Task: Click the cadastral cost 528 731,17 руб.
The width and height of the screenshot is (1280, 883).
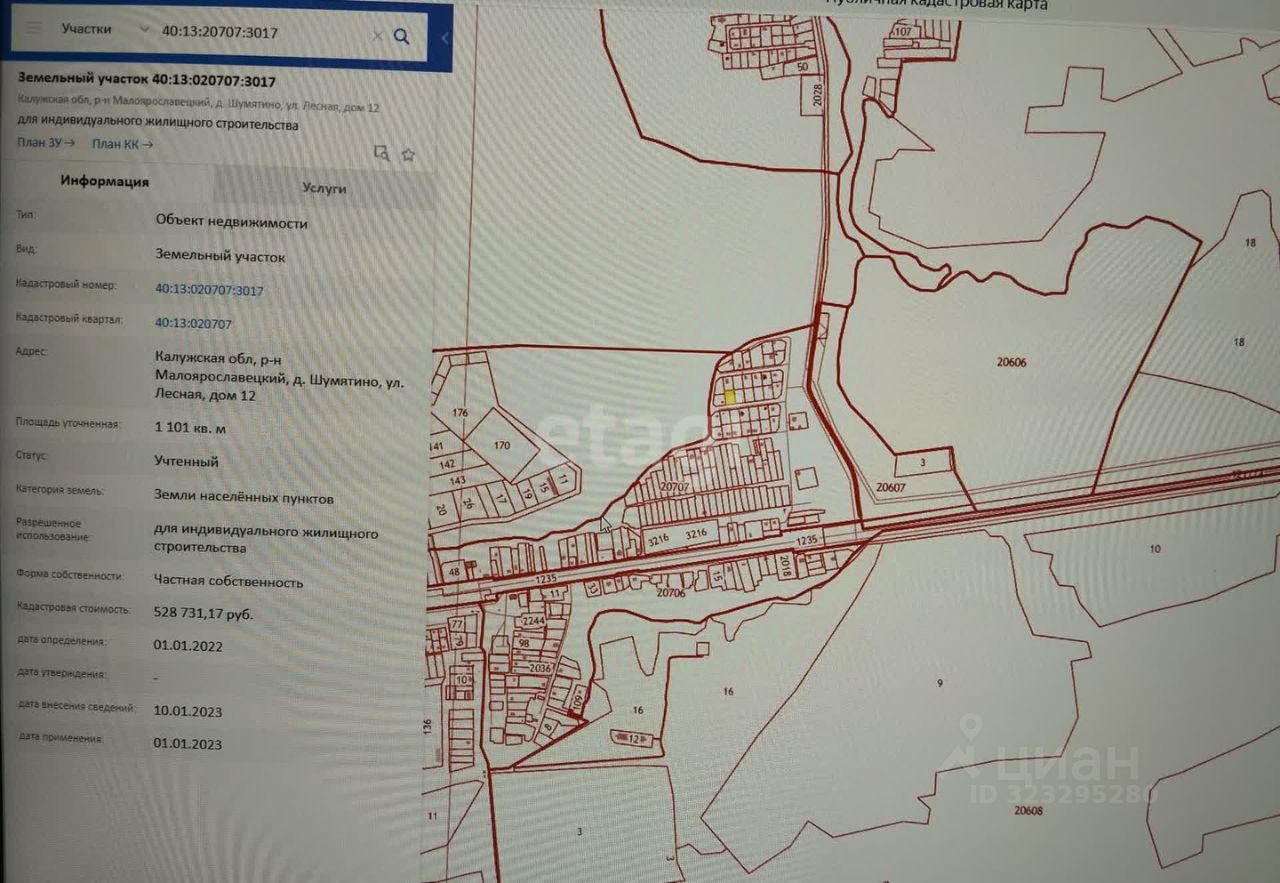Action: 204,613
